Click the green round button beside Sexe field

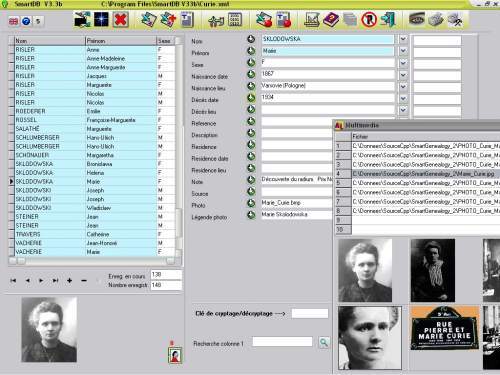[x=251, y=63]
